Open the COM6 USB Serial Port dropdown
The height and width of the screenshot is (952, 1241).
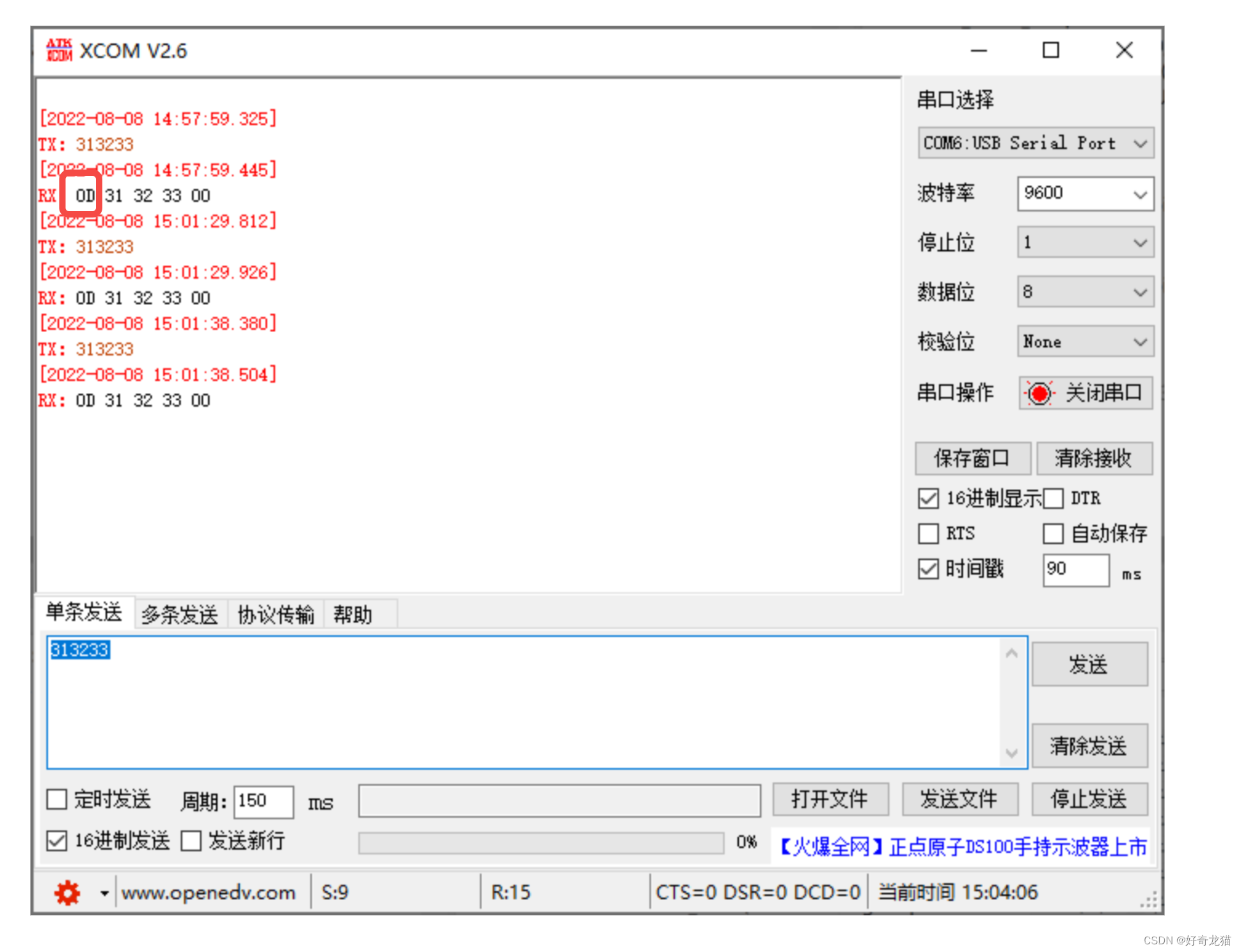1035,143
